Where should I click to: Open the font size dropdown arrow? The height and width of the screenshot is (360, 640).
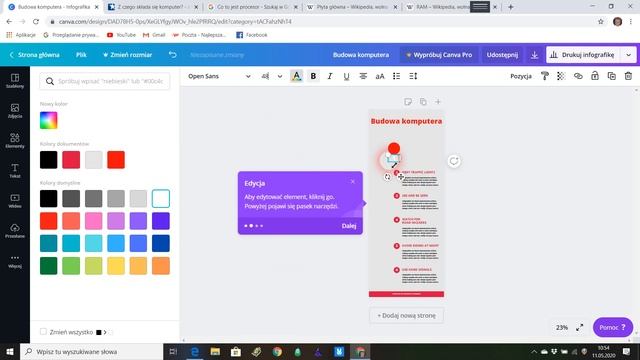[x=280, y=76]
